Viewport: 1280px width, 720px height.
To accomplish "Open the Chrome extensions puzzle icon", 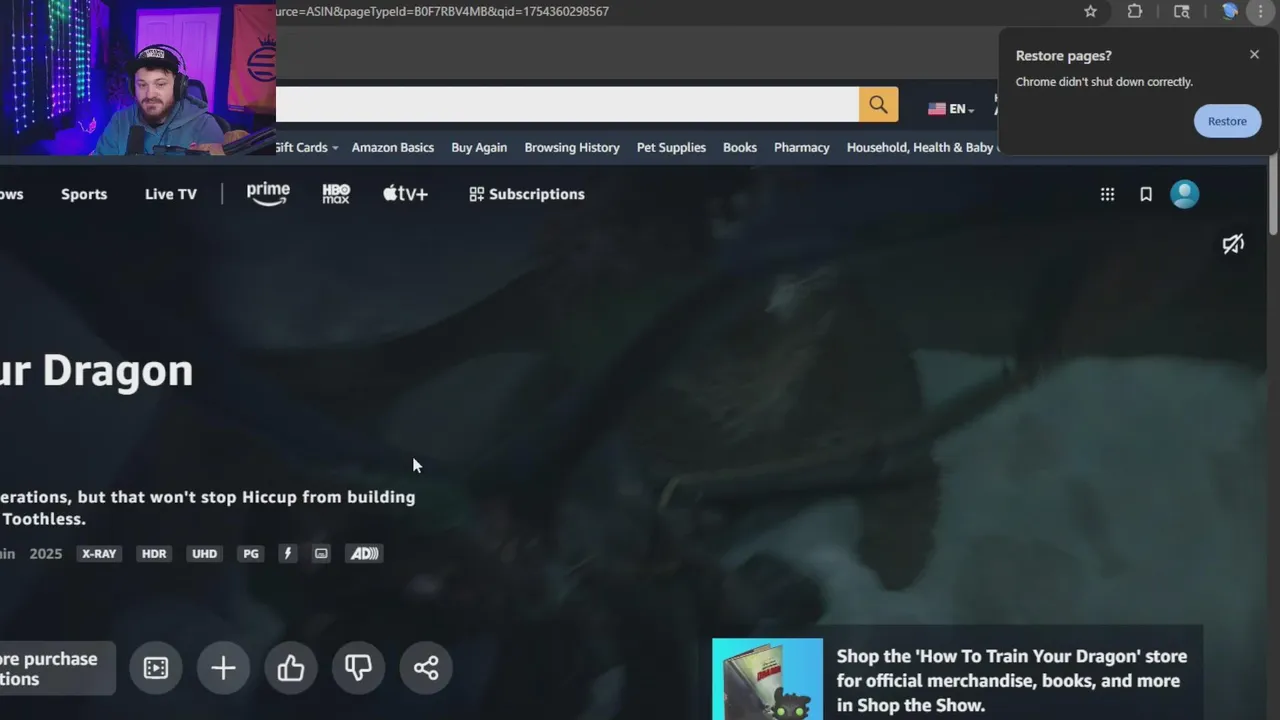I will pos(1135,12).
